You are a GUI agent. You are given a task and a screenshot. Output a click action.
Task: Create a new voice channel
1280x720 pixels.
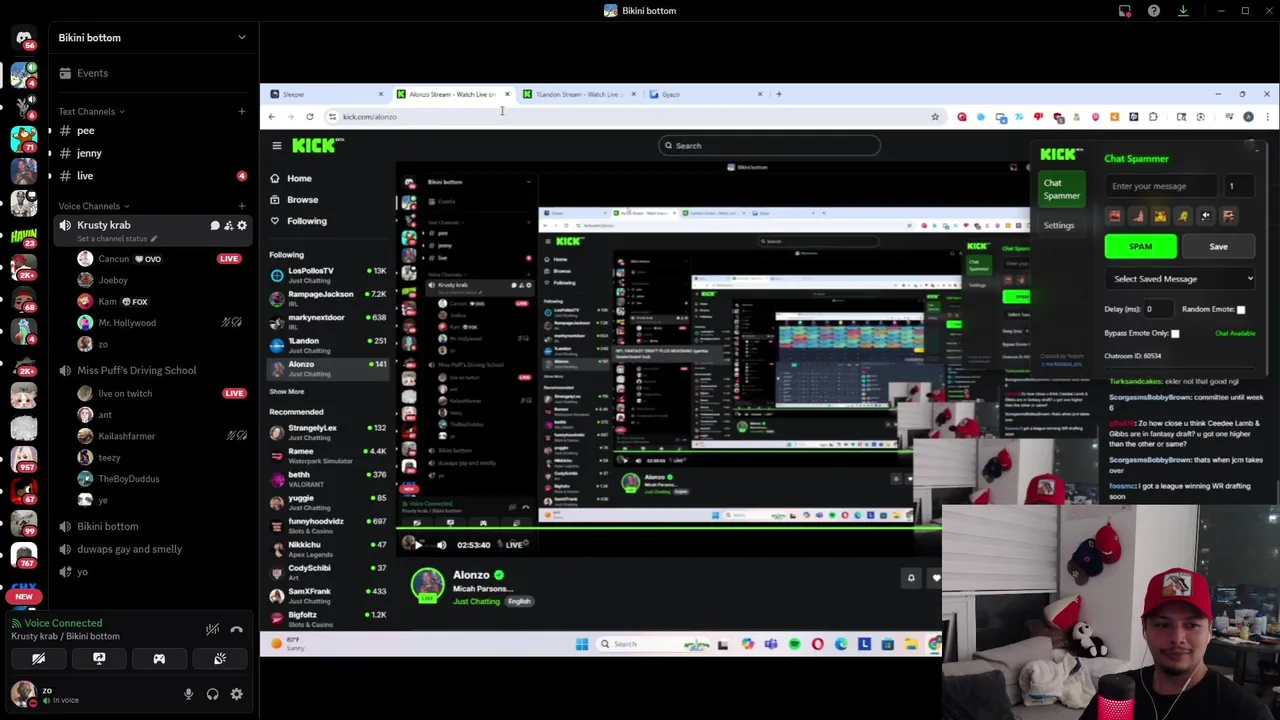tap(241, 206)
